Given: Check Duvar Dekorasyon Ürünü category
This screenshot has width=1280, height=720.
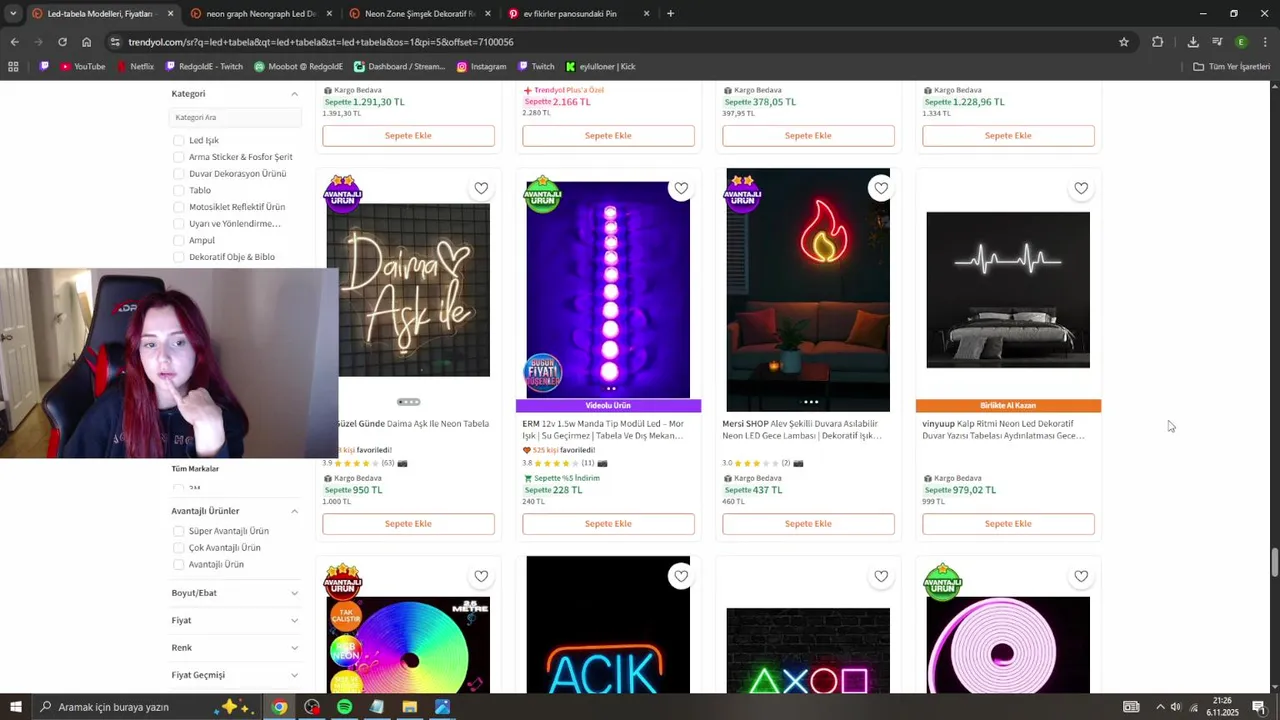Looking at the screenshot, I should (178, 174).
